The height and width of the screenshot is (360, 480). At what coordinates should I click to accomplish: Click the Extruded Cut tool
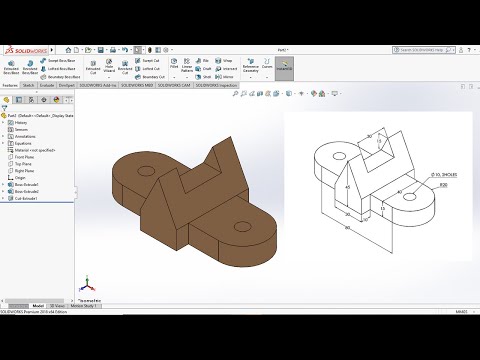click(x=93, y=67)
